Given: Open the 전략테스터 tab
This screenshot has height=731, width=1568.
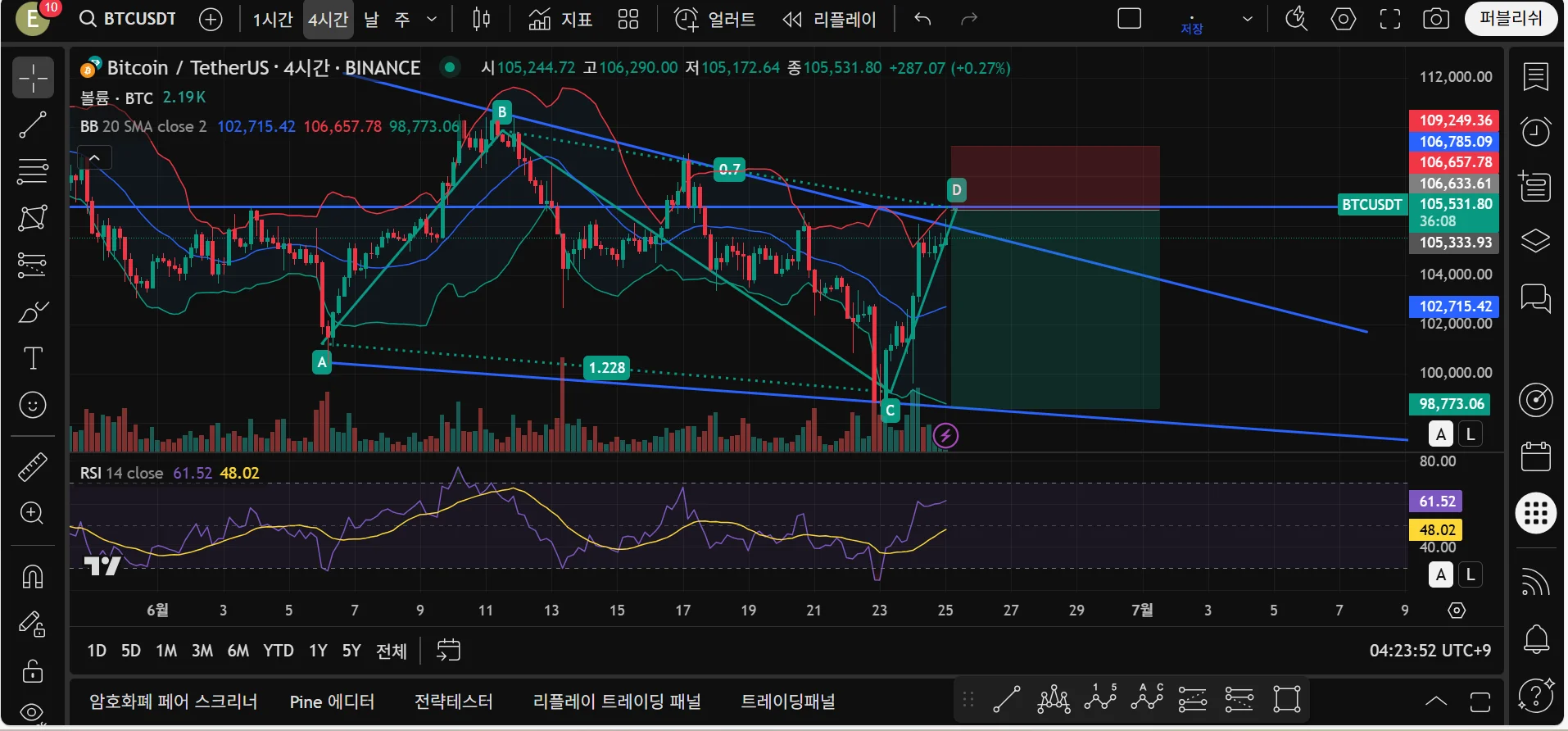Looking at the screenshot, I should pyautogui.click(x=453, y=701).
